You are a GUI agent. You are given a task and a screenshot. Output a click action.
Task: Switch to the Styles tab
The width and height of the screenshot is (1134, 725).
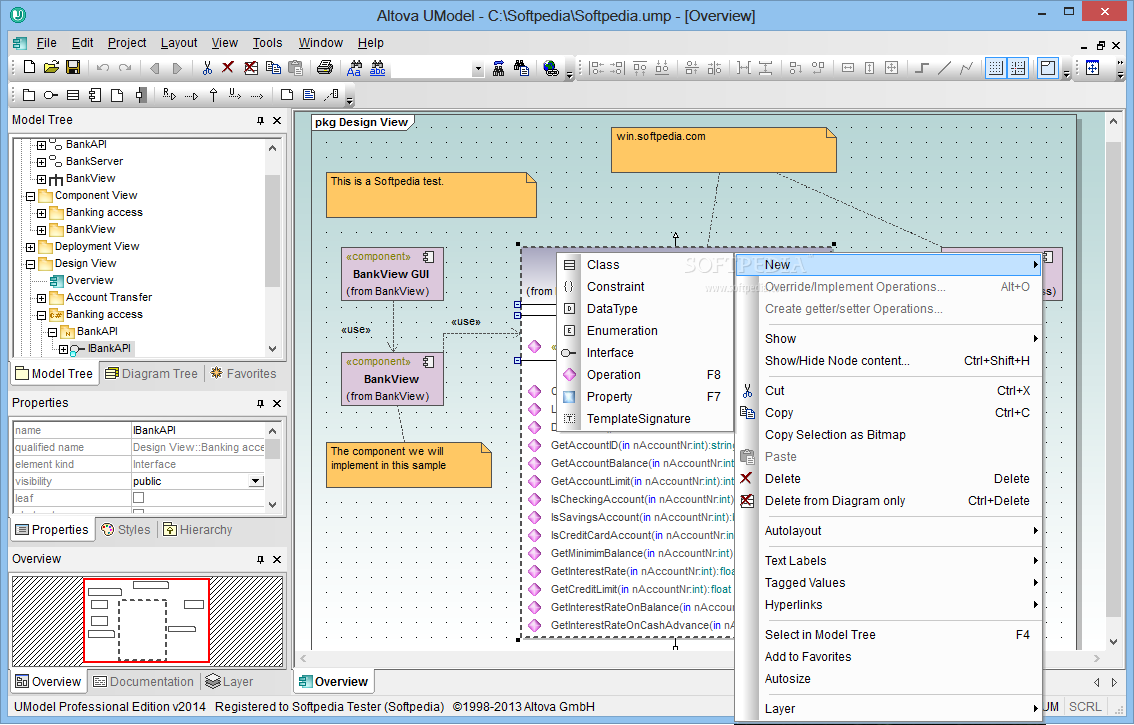point(127,530)
